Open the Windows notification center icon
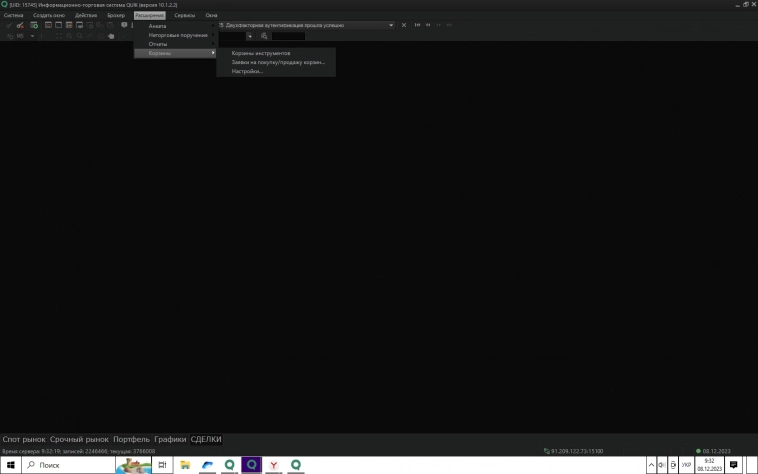This screenshot has width=758, height=474. [733, 465]
